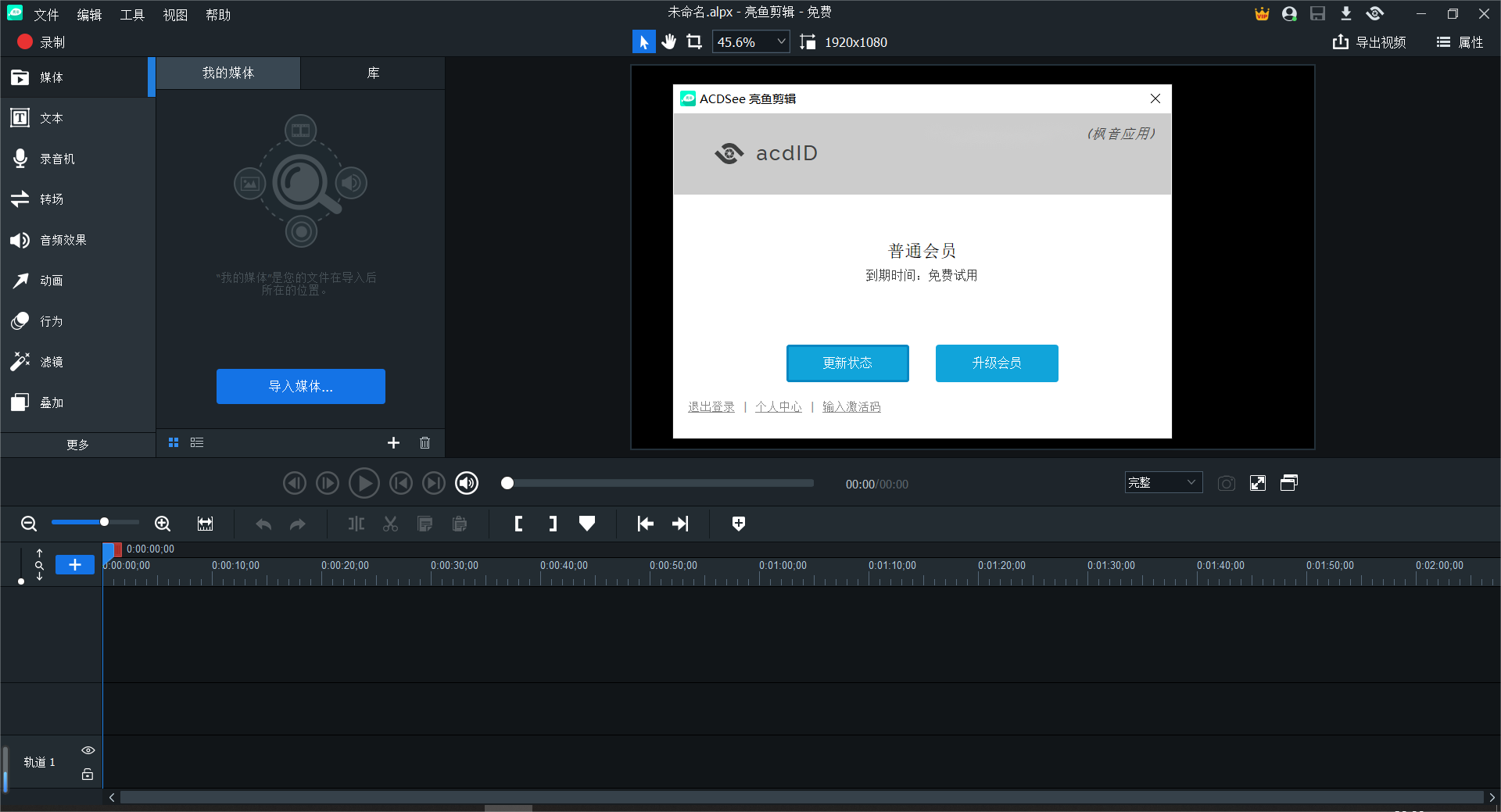Take a snapshot with camera icon
The width and height of the screenshot is (1501, 812).
[x=1227, y=483]
